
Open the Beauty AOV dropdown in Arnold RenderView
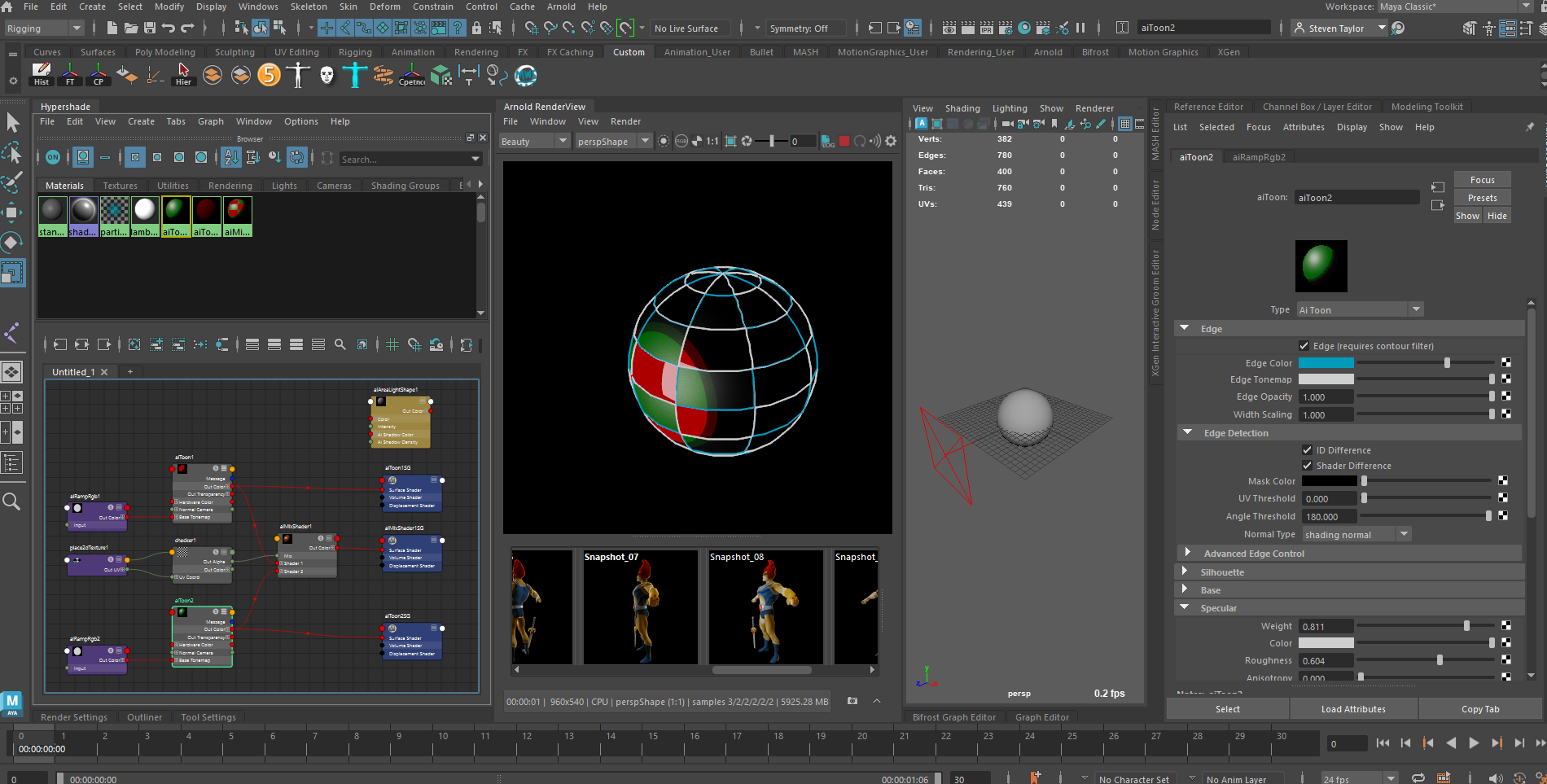click(x=562, y=140)
